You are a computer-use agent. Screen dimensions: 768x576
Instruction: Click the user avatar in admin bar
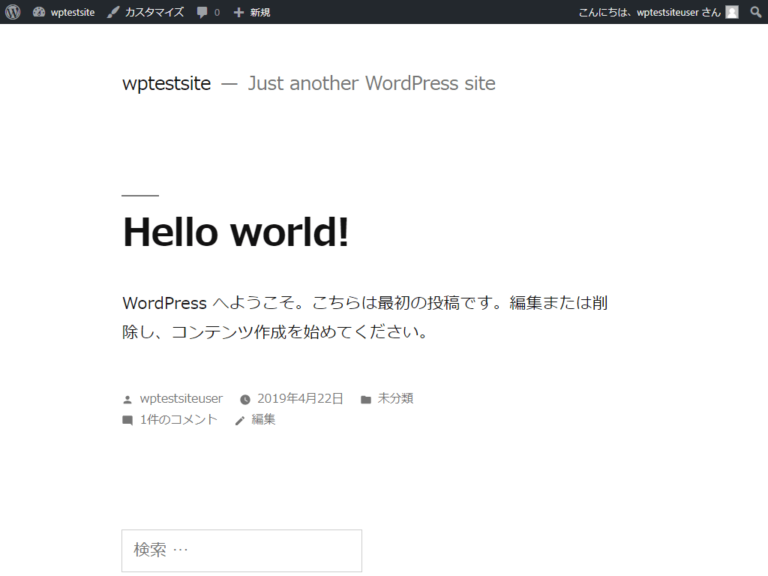tap(732, 12)
